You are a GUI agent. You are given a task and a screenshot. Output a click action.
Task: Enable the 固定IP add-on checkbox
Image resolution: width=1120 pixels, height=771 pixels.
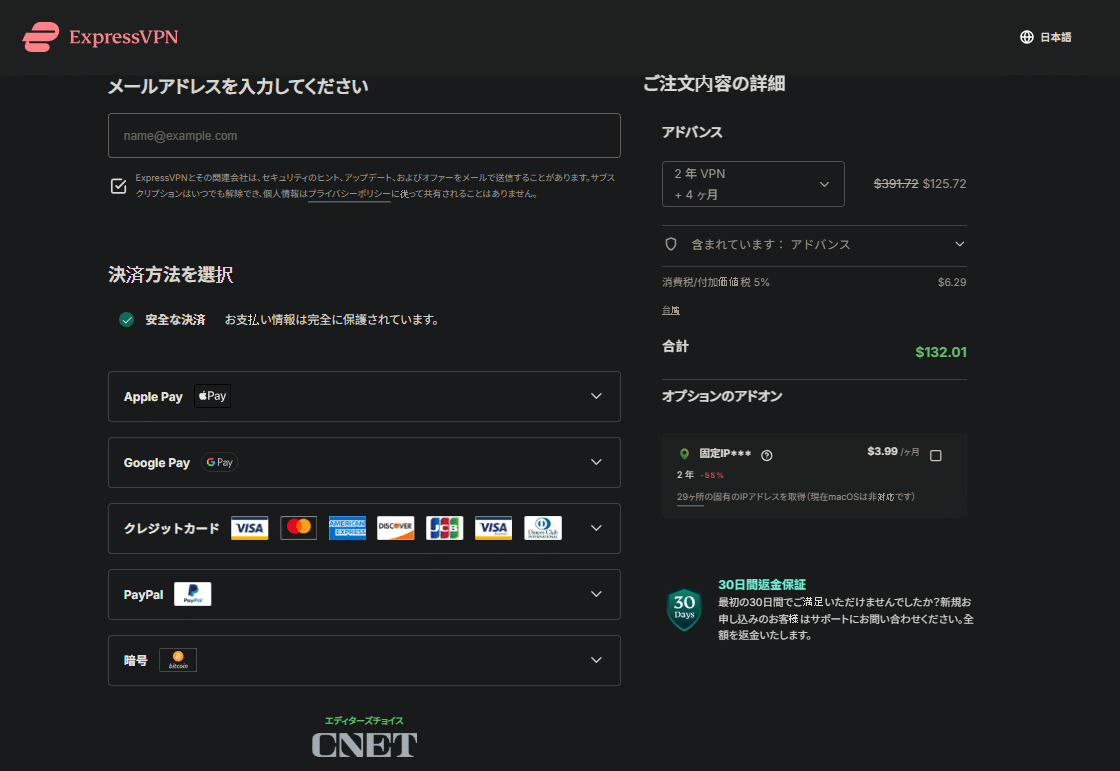pos(936,455)
